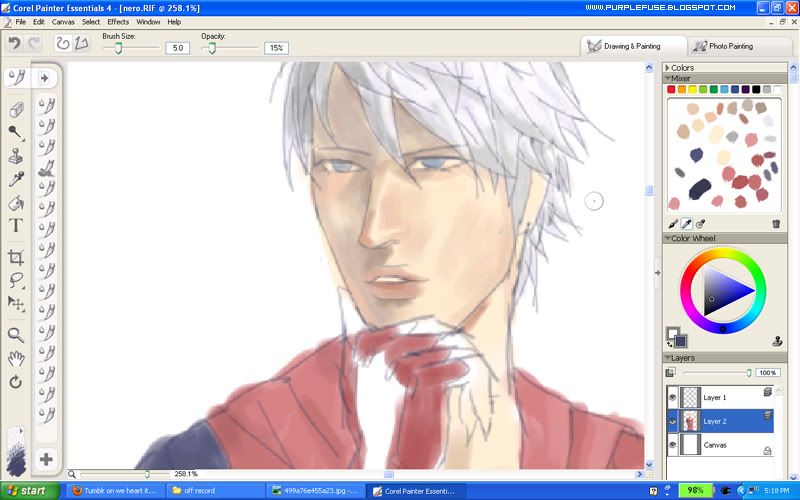Viewport: 800px width, 500px height.
Task: Click the Brush Size value field
Action: pyautogui.click(x=178, y=48)
